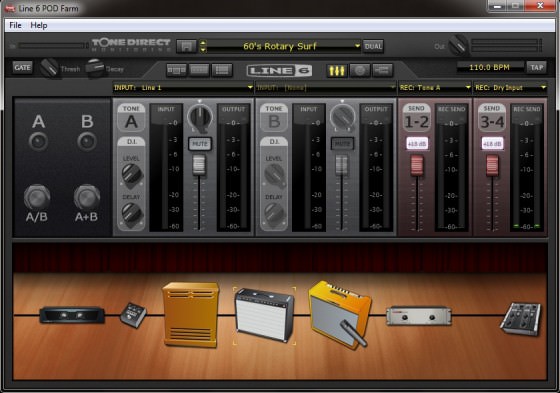560x393 pixels.
Task: Select the black combo amp with grille
Action: 264,315
